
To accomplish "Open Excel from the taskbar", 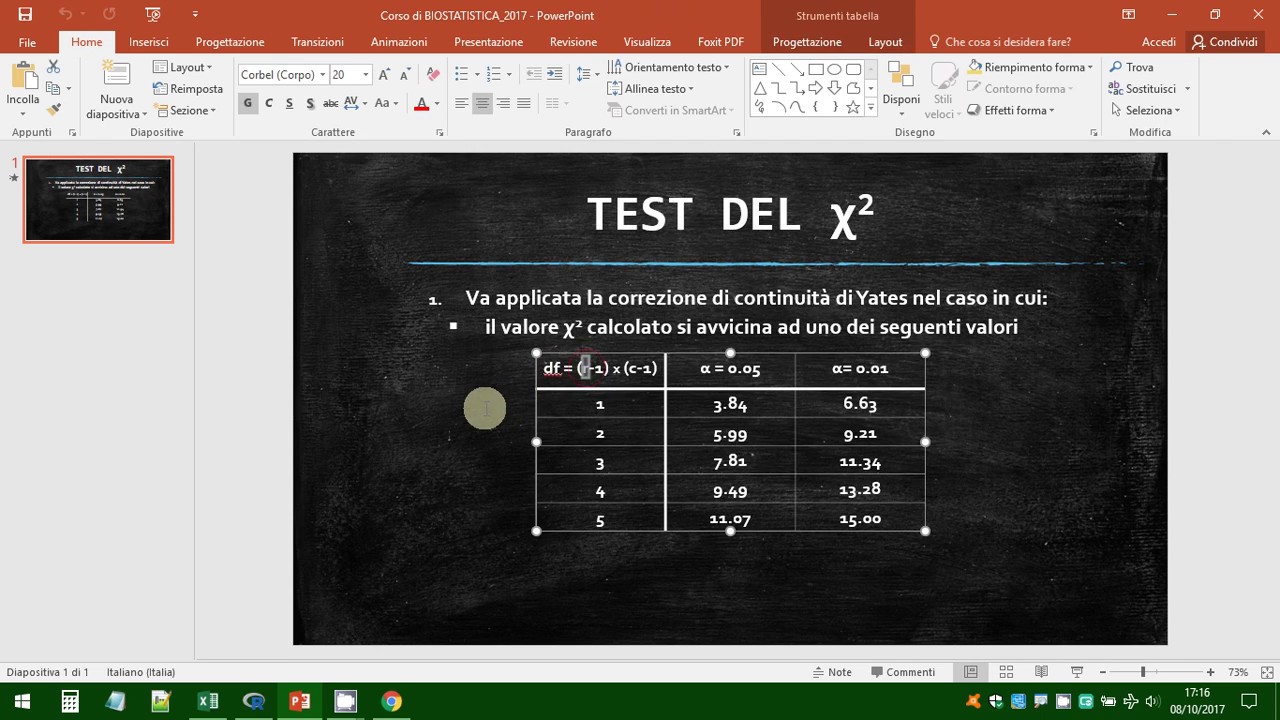I will tap(208, 701).
